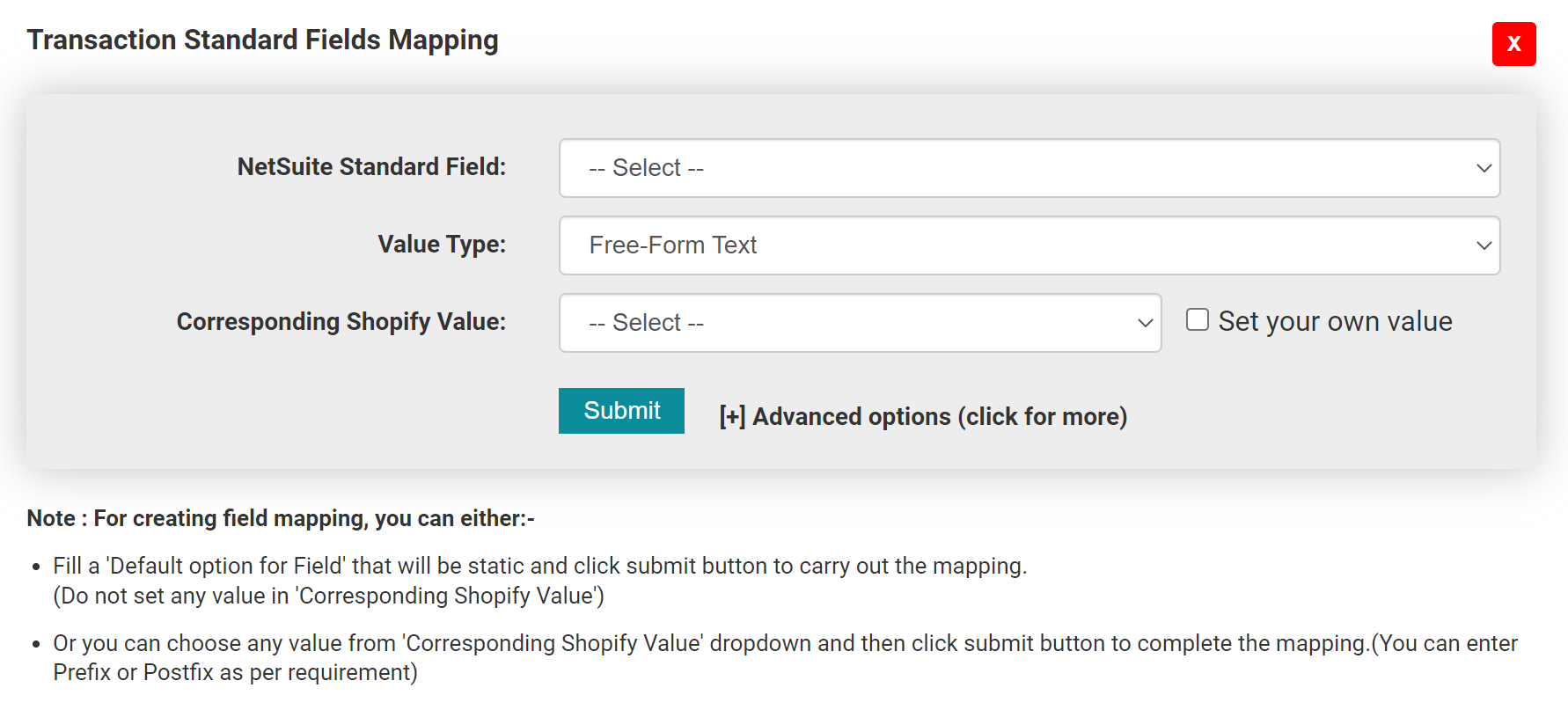
Task: Click the 'Set your own value' label text
Action: [1335, 322]
